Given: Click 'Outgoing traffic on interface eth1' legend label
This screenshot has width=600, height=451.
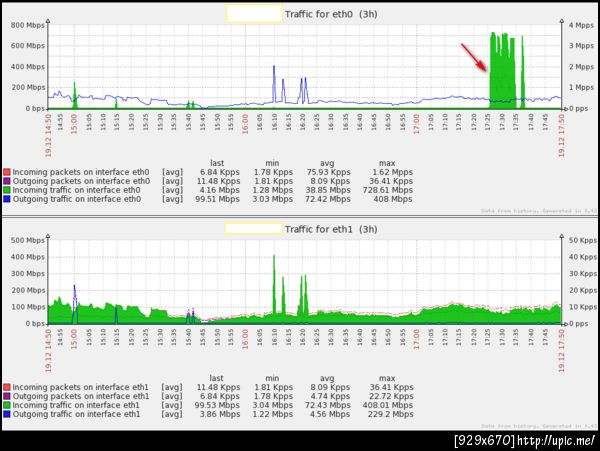Looking at the screenshot, I should tap(77, 414).
